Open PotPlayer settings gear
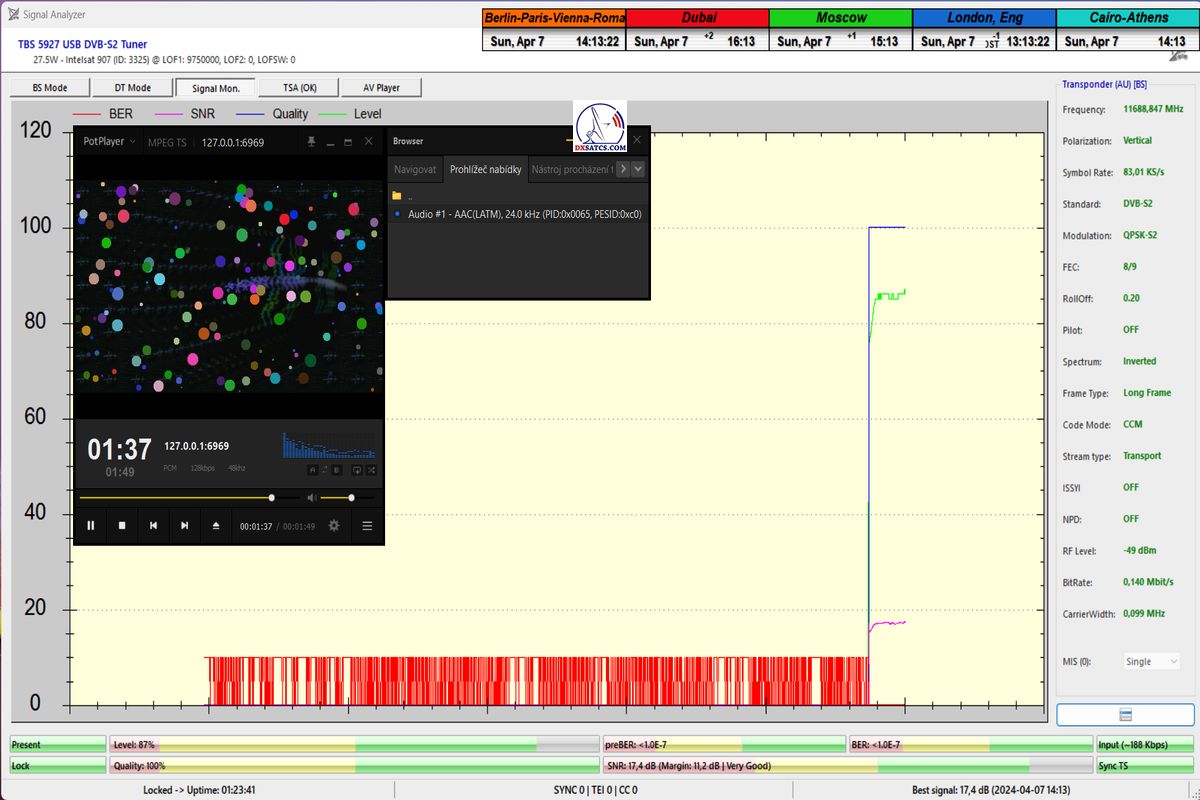This screenshot has height=800, width=1200. [334, 526]
